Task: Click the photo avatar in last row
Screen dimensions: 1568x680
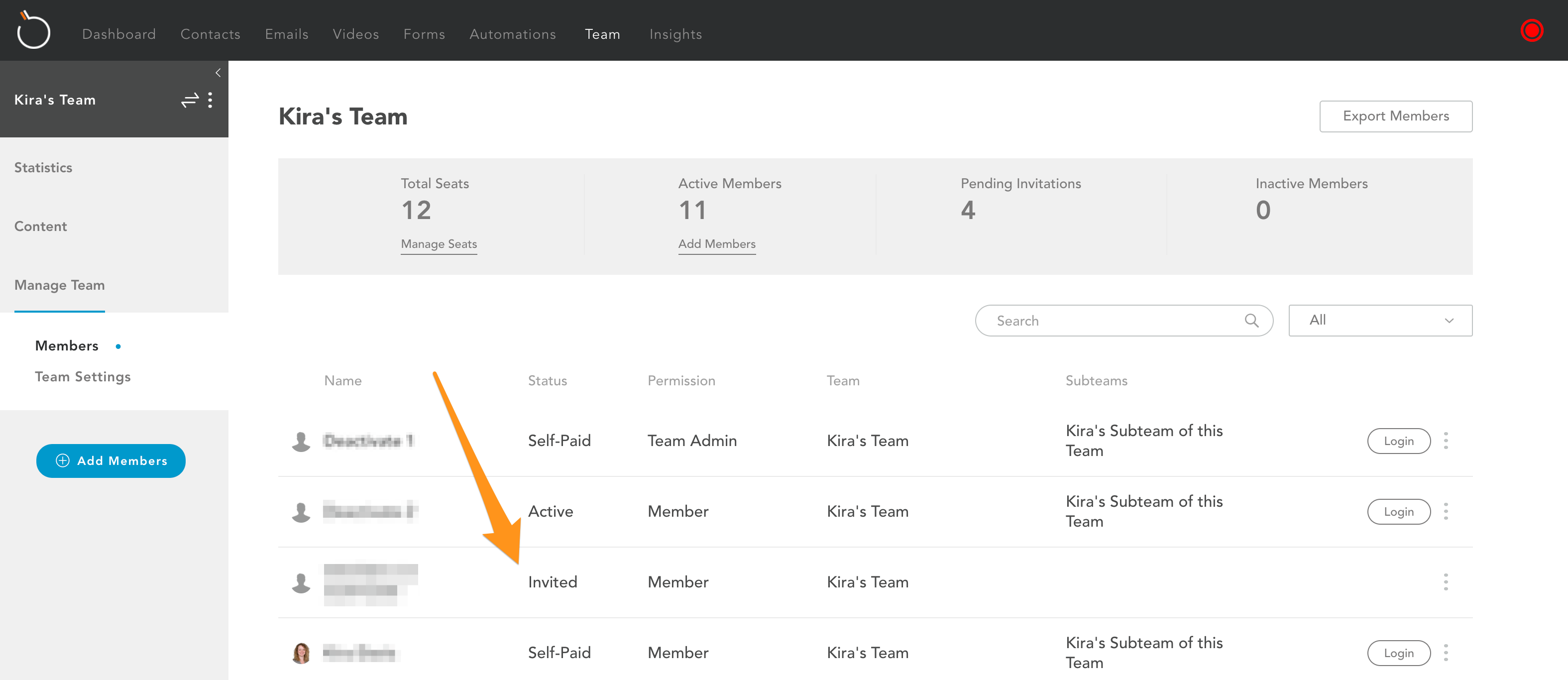Action: point(301,653)
